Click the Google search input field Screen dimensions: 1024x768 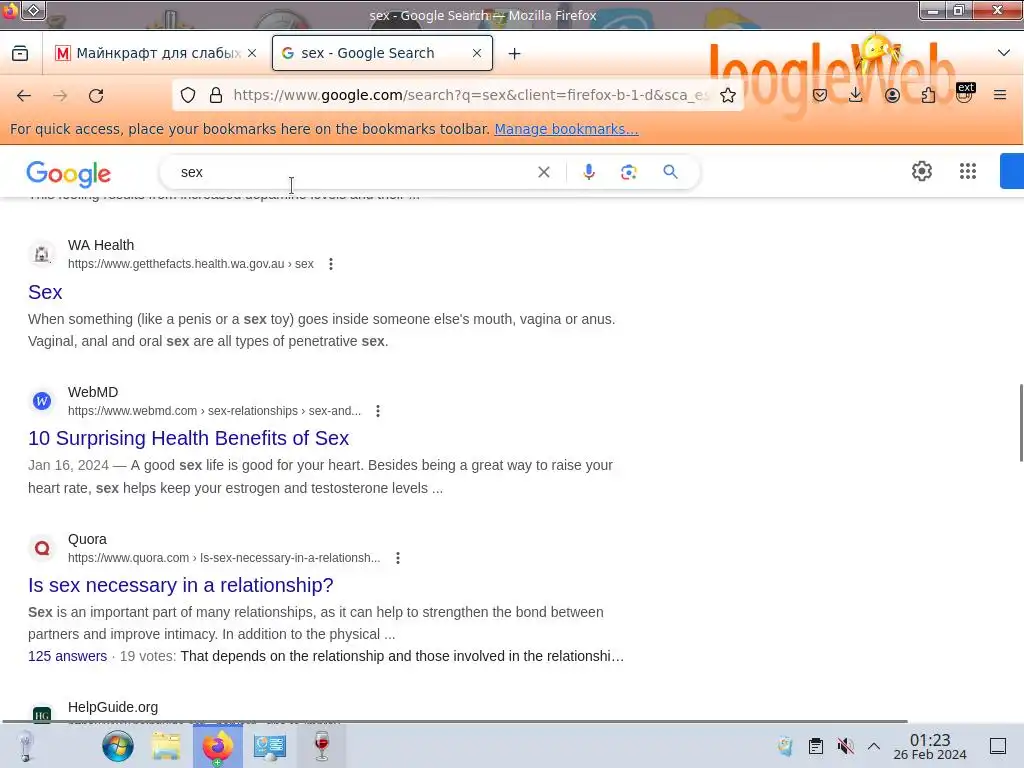pos(353,172)
